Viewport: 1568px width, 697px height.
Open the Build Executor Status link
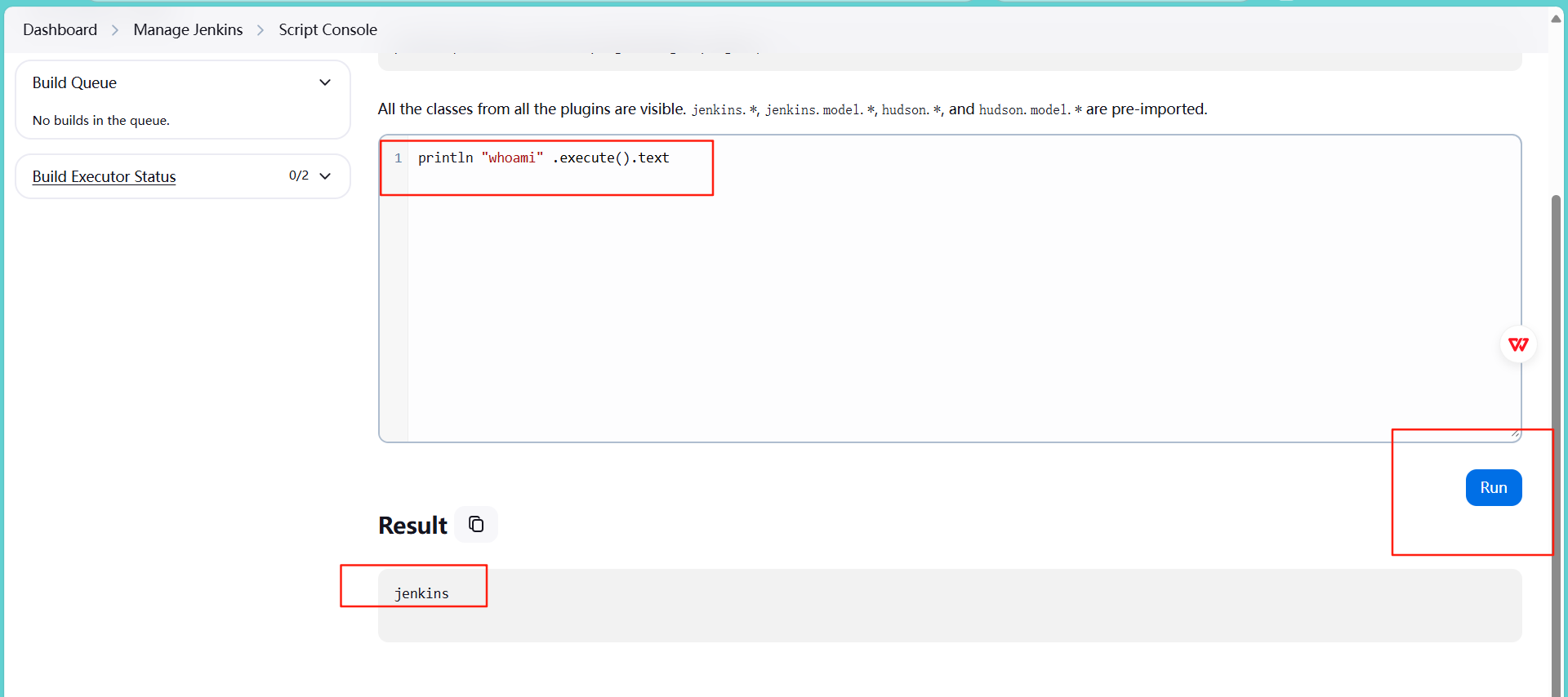104,176
